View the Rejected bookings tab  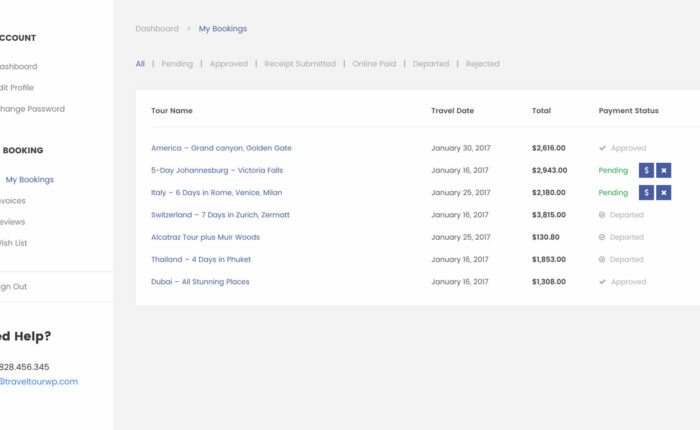[482, 64]
